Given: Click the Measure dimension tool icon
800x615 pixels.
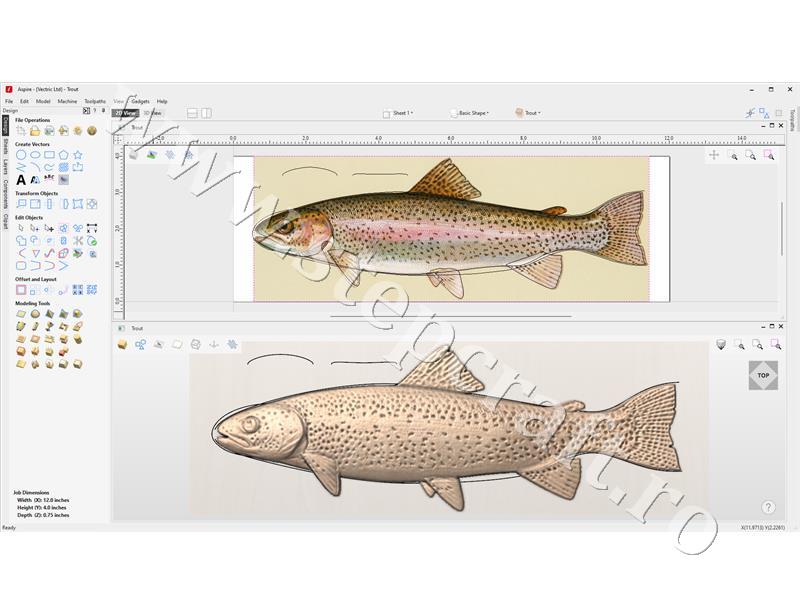Looking at the screenshot, I should tap(92, 228).
